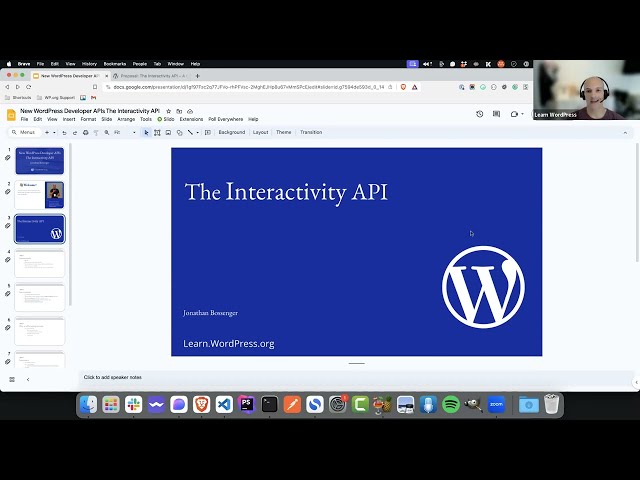The width and height of the screenshot is (640, 480).
Task: Click the Layout button
Action: point(260,132)
